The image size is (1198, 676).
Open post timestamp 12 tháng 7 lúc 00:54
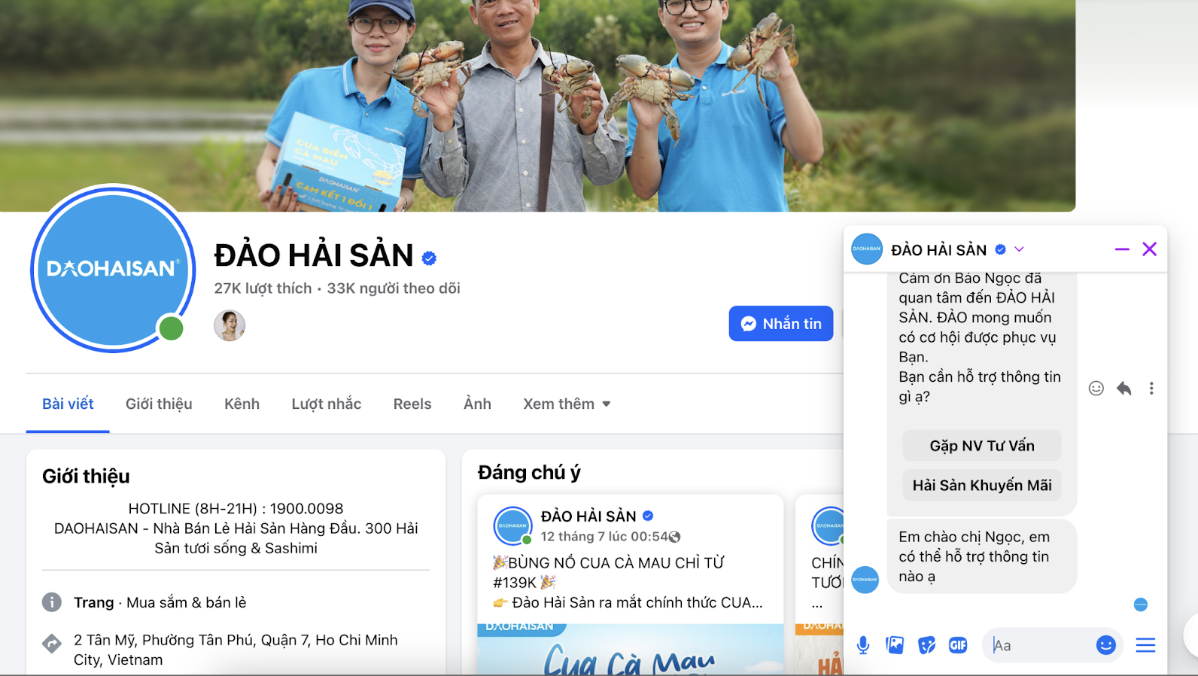(604, 536)
